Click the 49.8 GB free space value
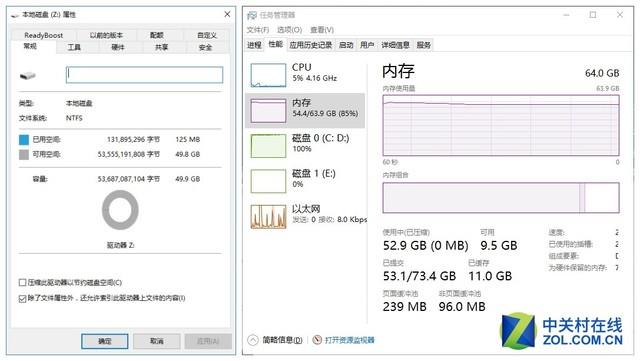 pyautogui.click(x=187, y=154)
